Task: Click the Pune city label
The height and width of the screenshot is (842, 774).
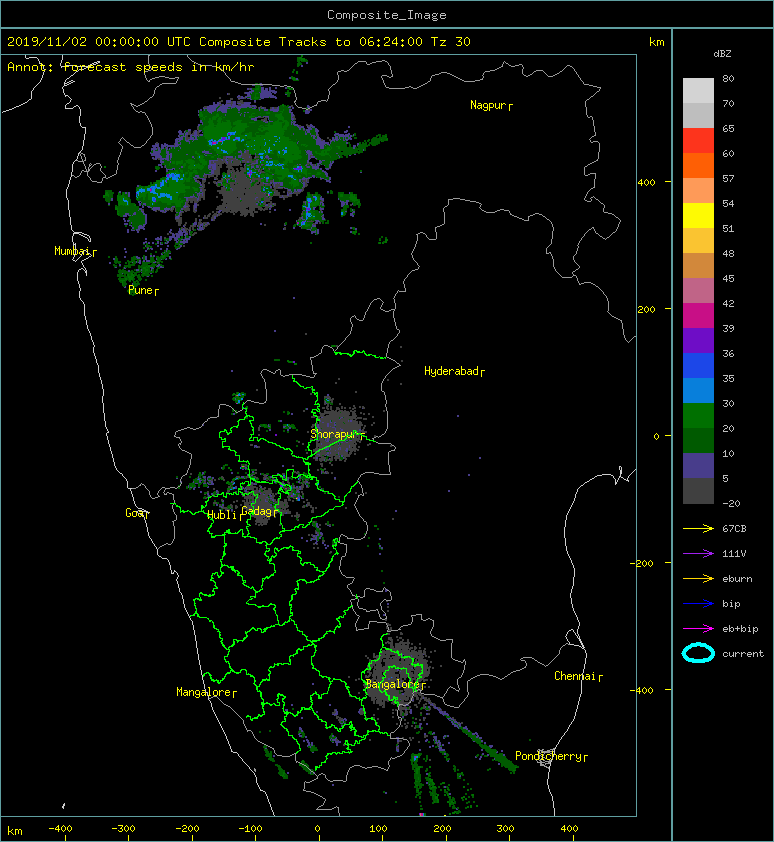Action: (x=140, y=290)
